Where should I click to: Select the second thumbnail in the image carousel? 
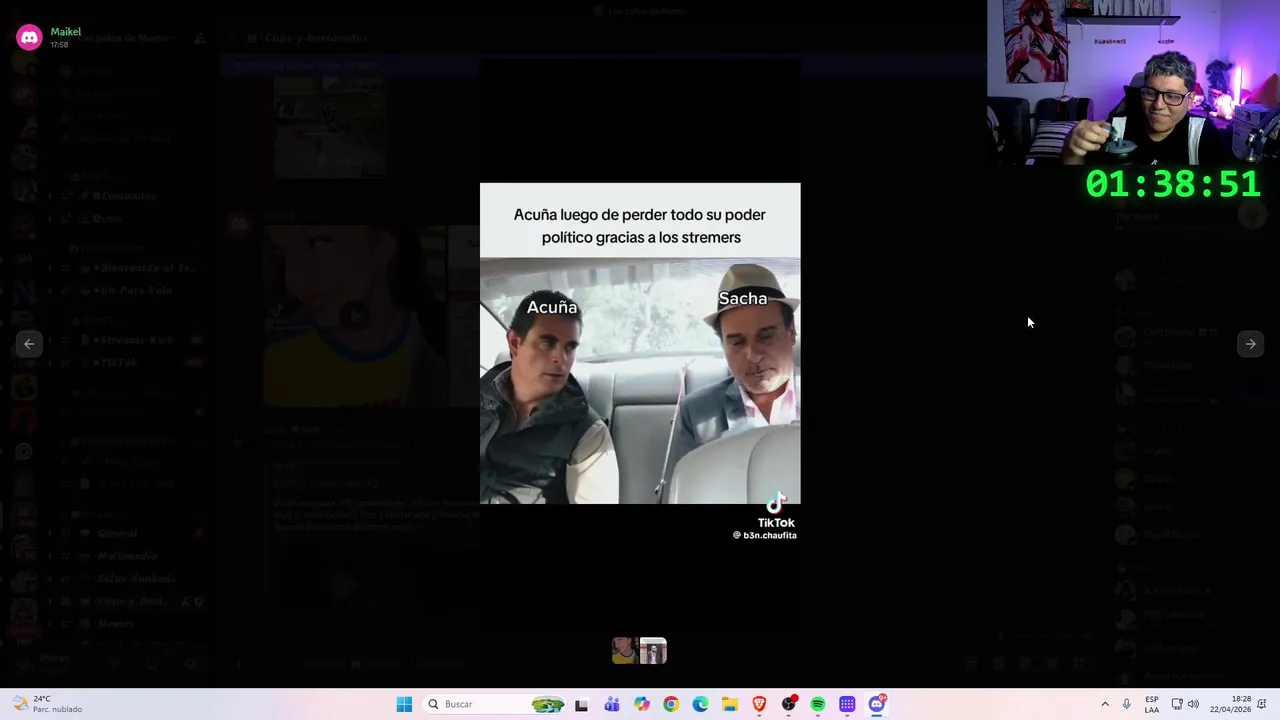tap(653, 651)
